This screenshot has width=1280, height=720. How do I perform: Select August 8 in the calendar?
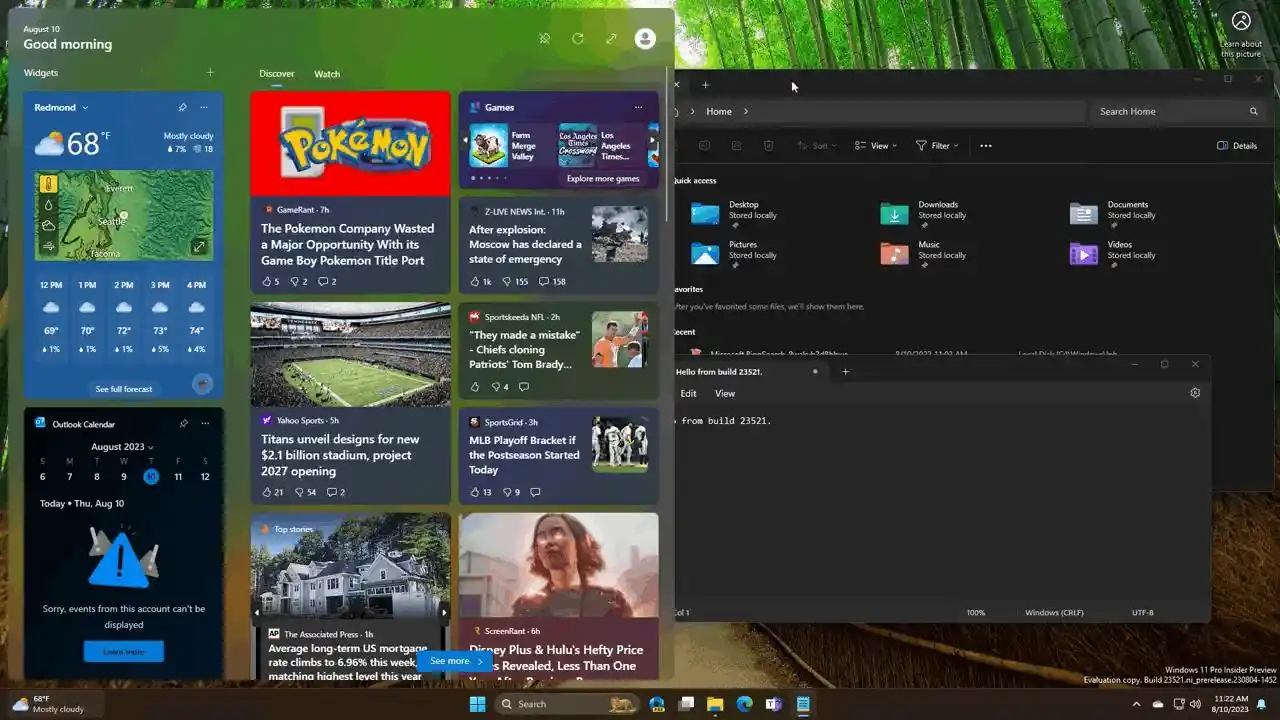(x=97, y=477)
